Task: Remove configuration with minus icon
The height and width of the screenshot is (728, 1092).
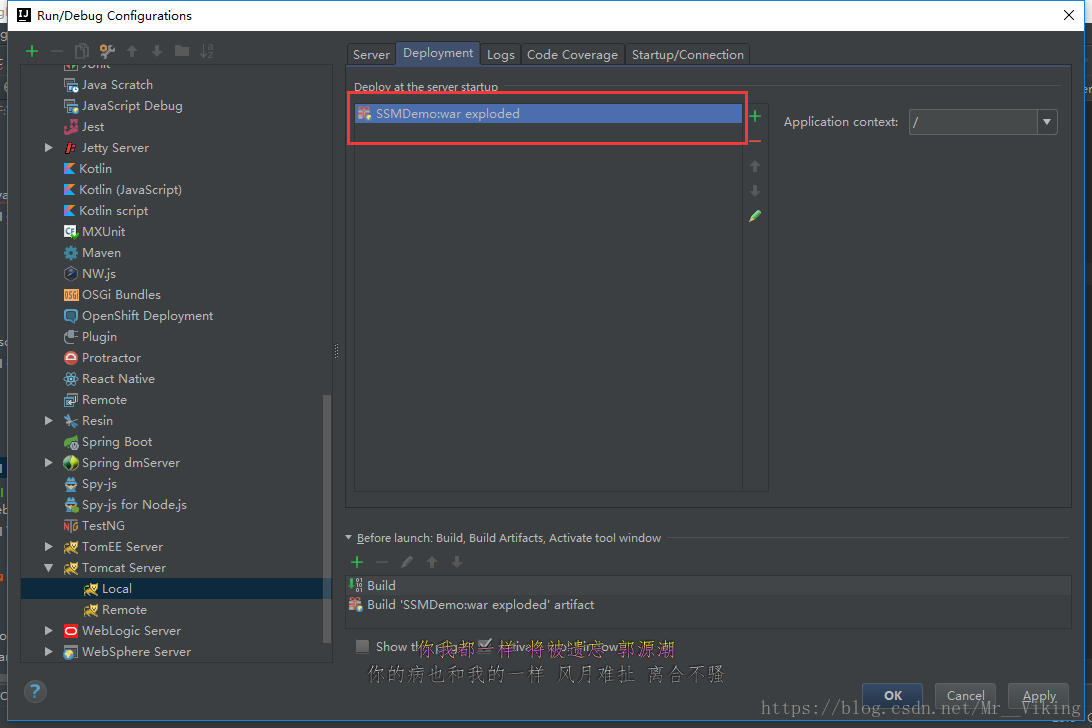Action: (x=57, y=51)
